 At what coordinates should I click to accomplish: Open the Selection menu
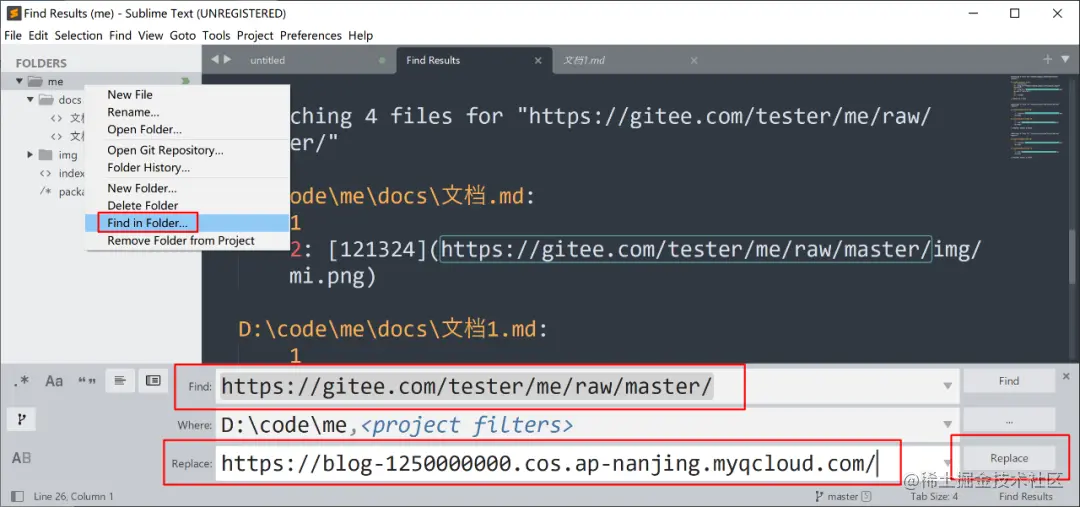pos(79,36)
